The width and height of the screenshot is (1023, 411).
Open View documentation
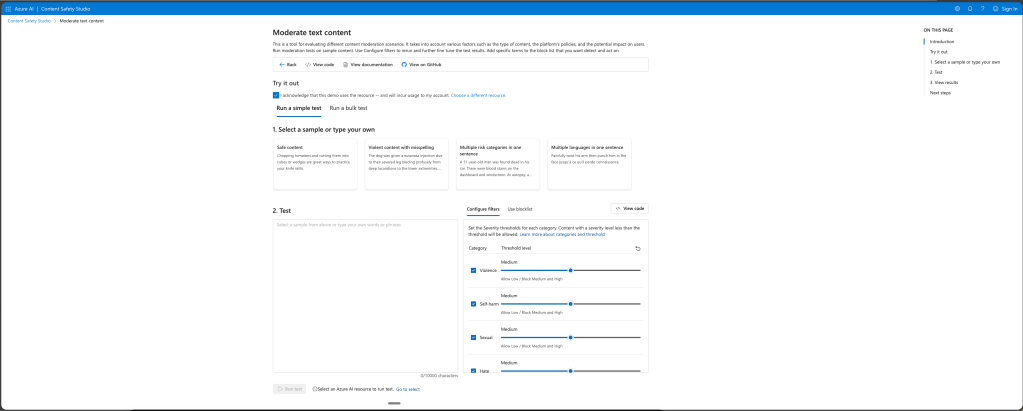(367, 64)
